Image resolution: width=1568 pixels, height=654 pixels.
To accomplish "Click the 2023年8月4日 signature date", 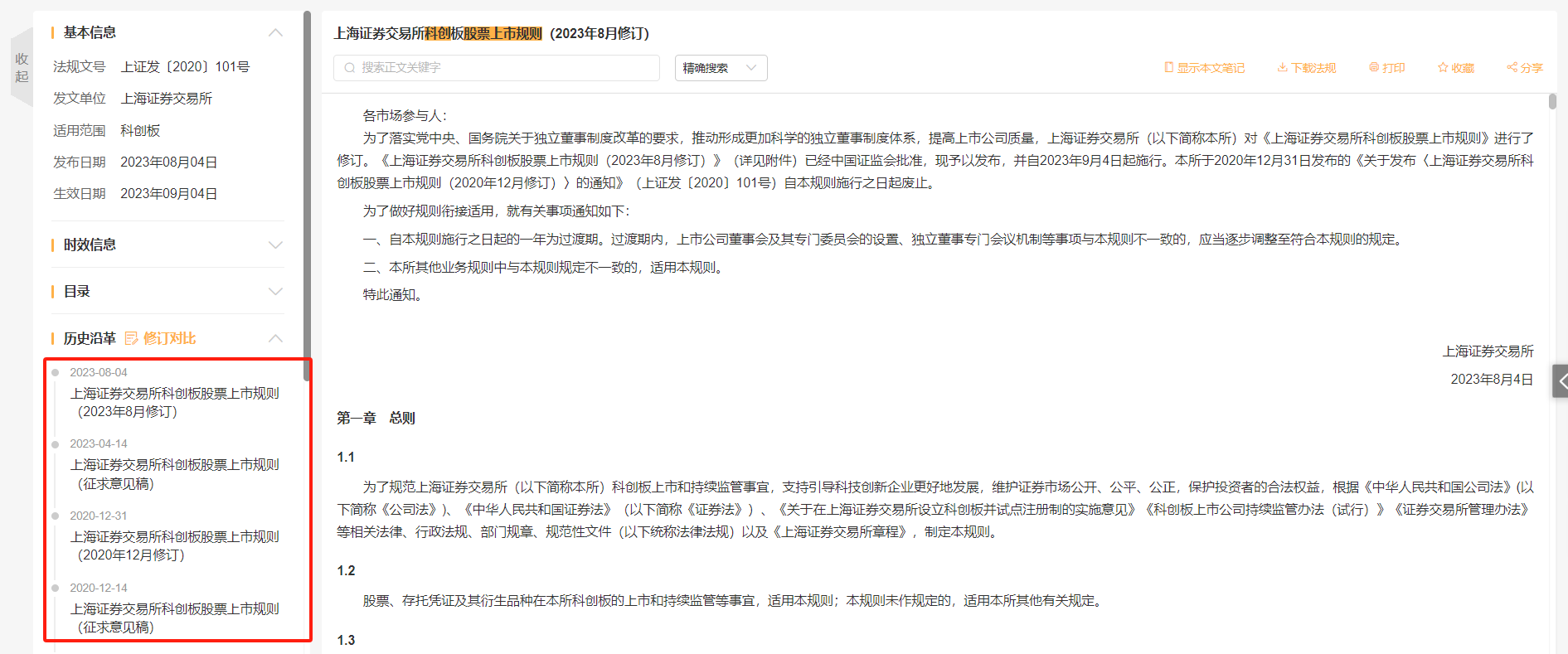I will tap(1492, 380).
